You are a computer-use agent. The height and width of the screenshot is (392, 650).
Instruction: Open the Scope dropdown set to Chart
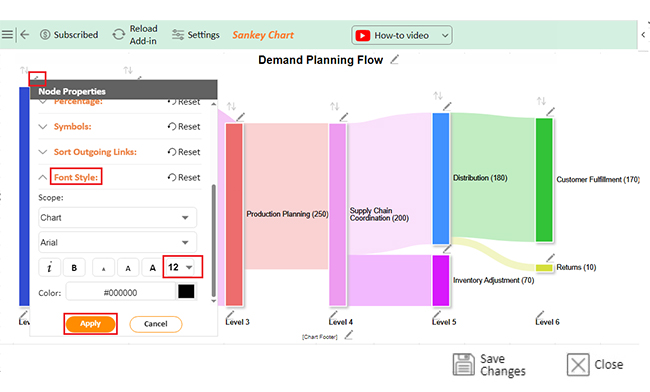click(x=117, y=218)
